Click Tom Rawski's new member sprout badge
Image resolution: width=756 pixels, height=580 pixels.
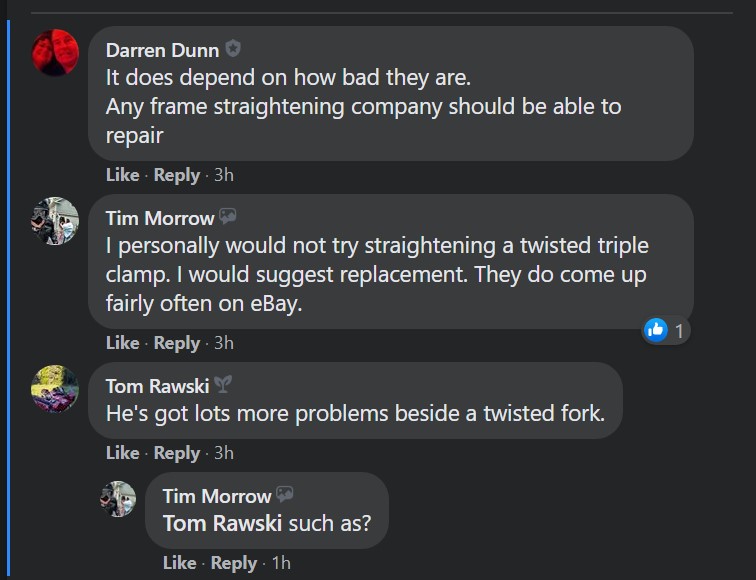pos(223,384)
